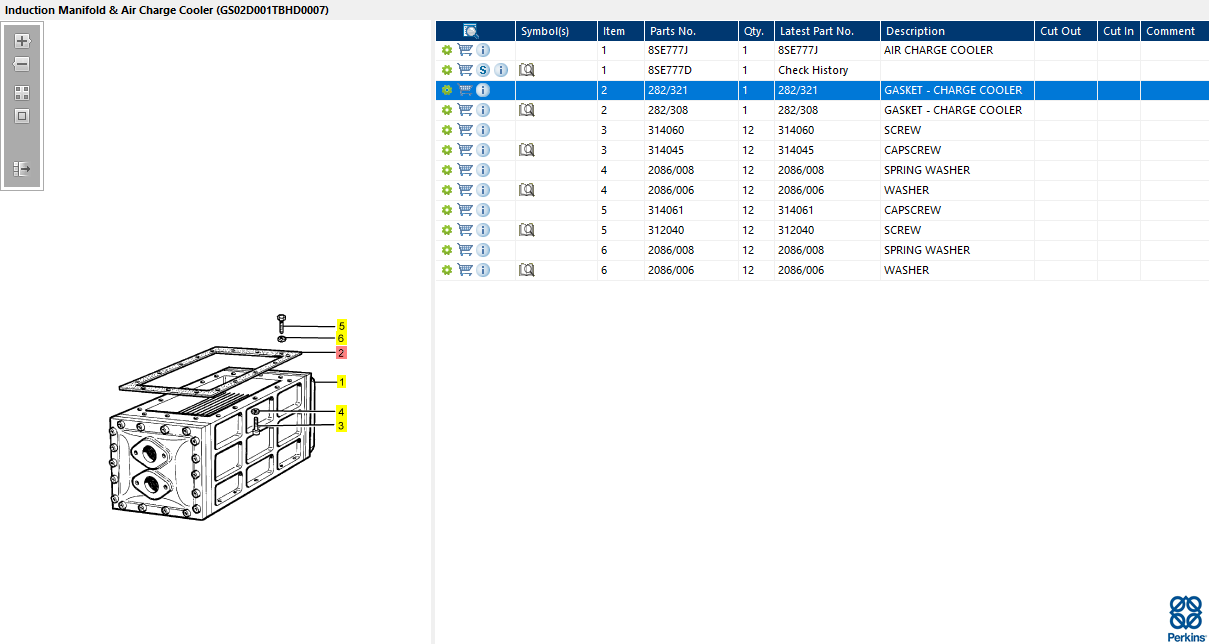1209x644 pixels.
Task: Click the Check History text for 8SE777D
Action: click(813, 70)
